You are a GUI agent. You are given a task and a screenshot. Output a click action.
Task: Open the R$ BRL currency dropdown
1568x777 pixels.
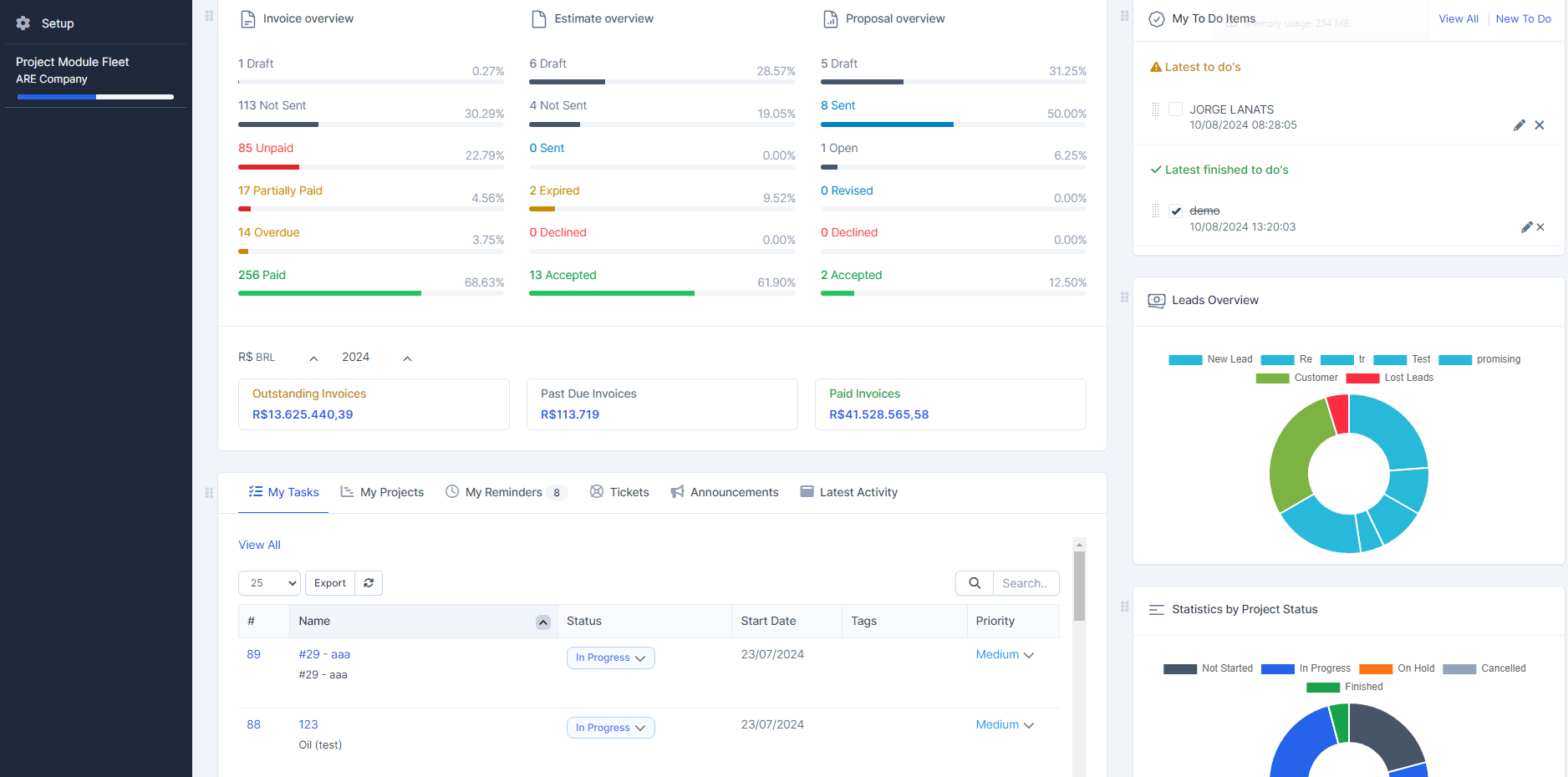(x=278, y=358)
